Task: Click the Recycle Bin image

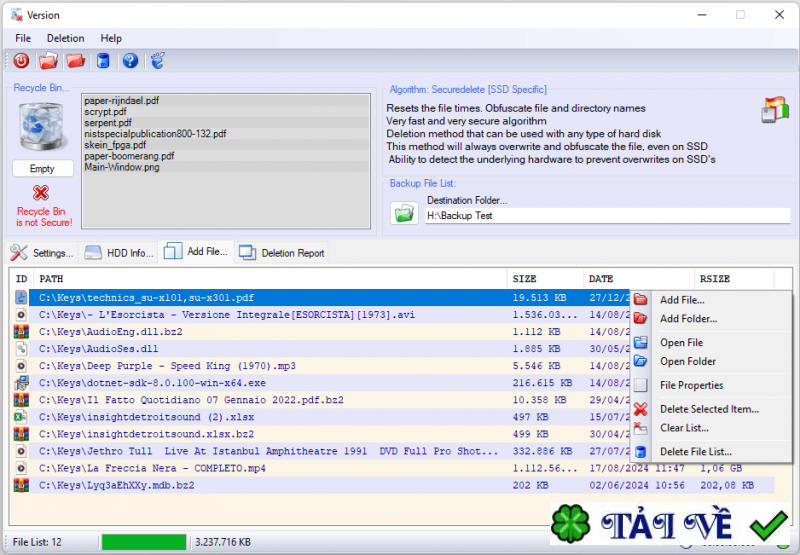Action: tap(41, 127)
